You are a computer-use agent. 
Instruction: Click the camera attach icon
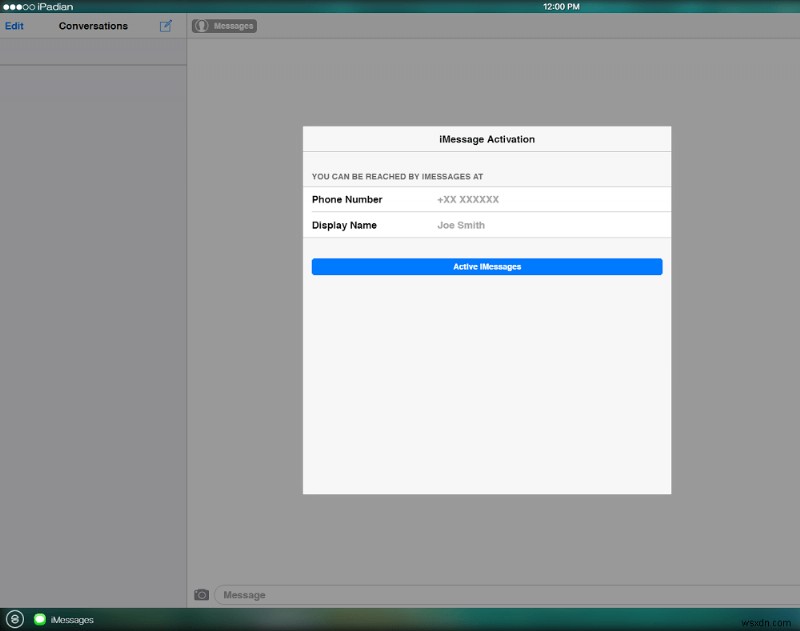coord(202,595)
